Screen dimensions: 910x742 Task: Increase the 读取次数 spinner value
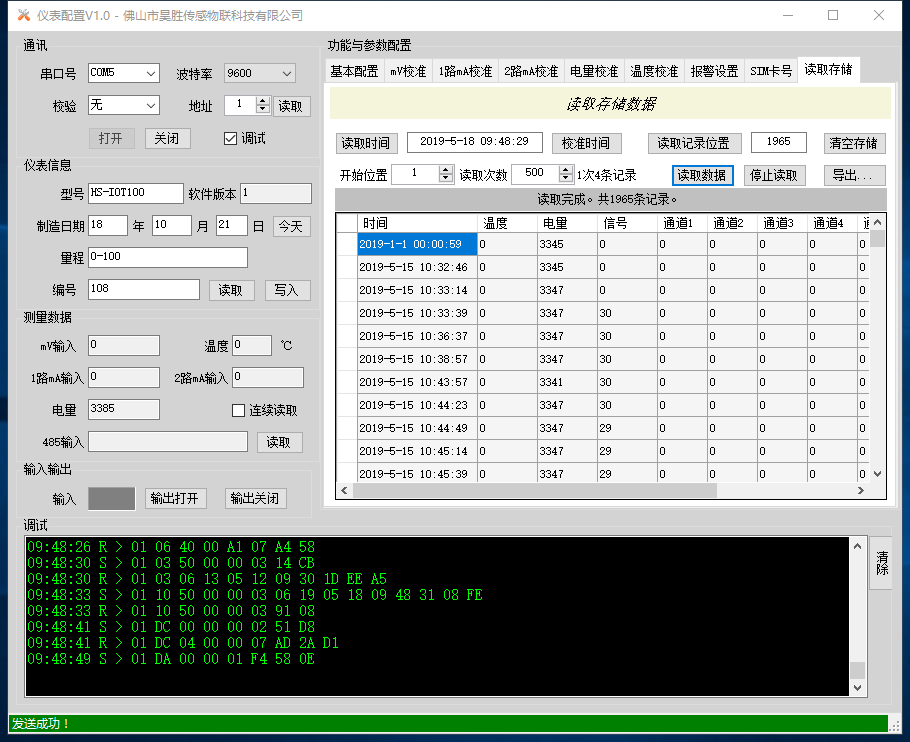565,169
